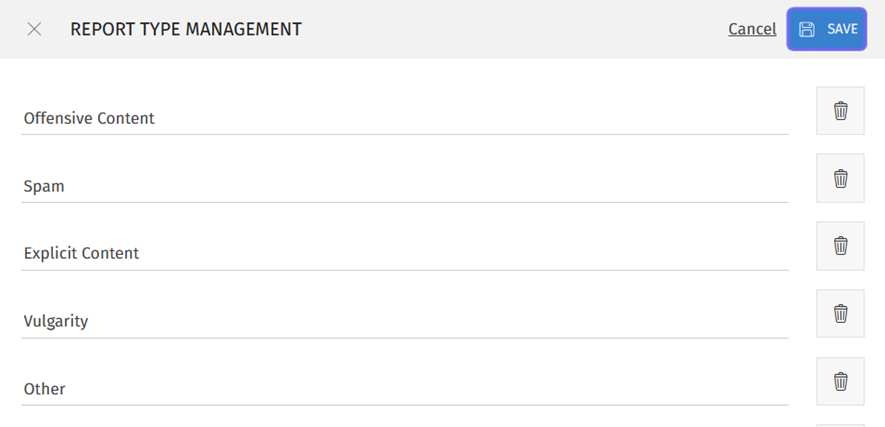Select the Vulgarity input field
This screenshot has width=885, height=427.
pyautogui.click(x=400, y=321)
